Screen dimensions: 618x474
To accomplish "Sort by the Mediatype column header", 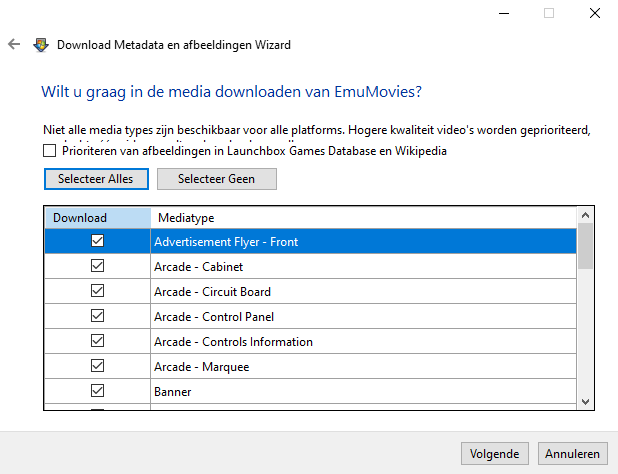I will tap(363, 217).
